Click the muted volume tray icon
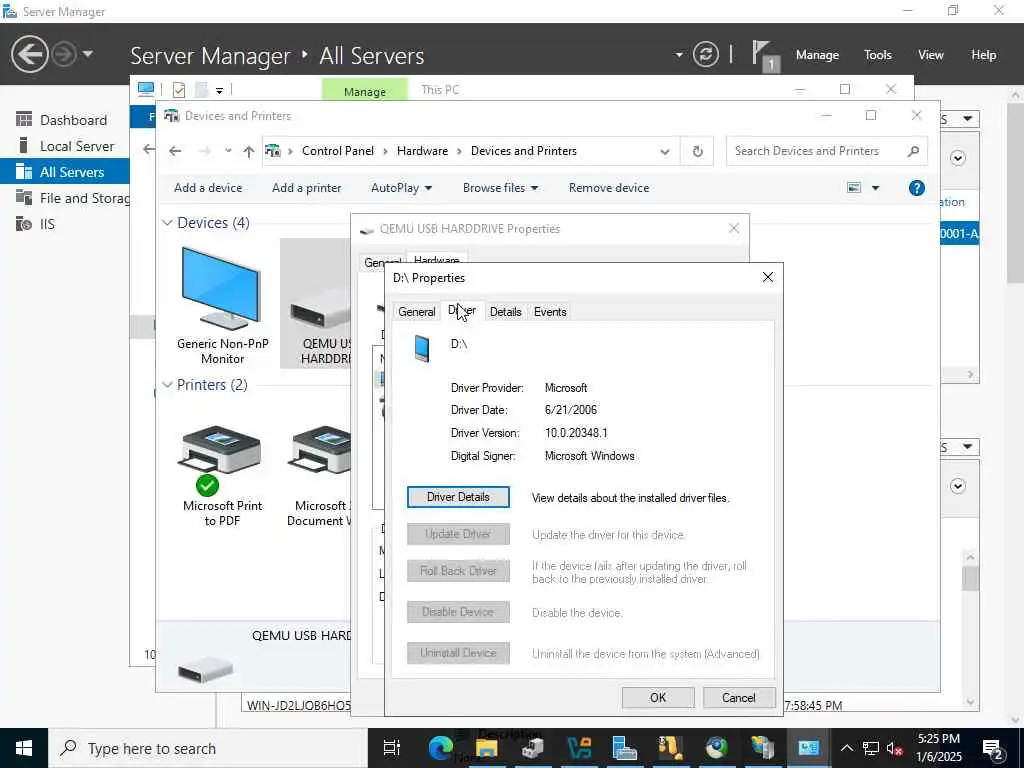 (x=895, y=748)
